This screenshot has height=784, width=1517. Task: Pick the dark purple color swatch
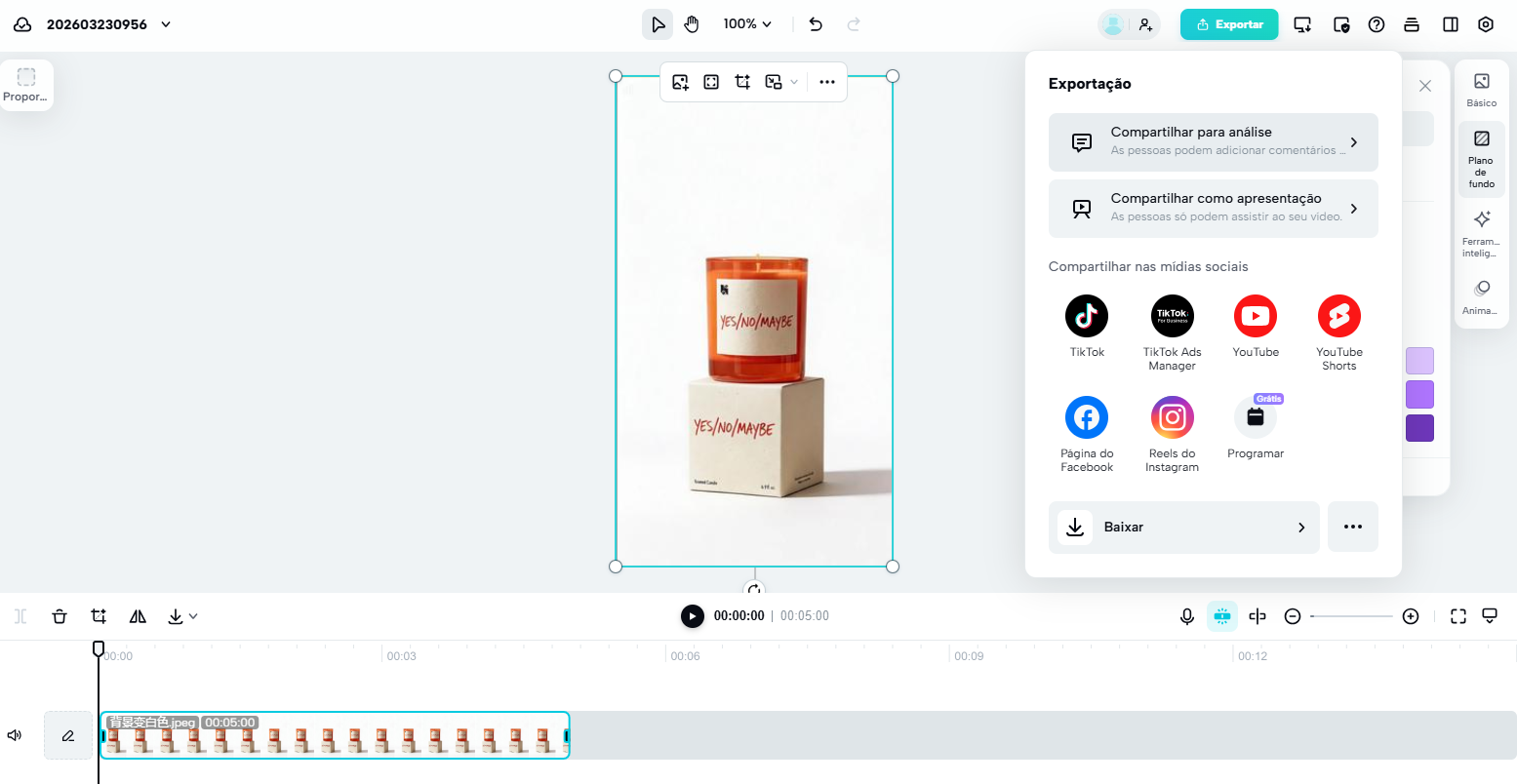[x=1419, y=428]
